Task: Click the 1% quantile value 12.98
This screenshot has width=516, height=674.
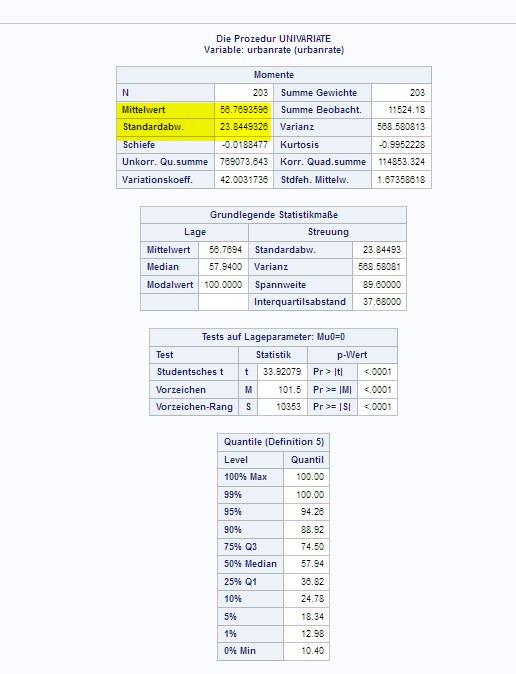Action: (x=312, y=634)
